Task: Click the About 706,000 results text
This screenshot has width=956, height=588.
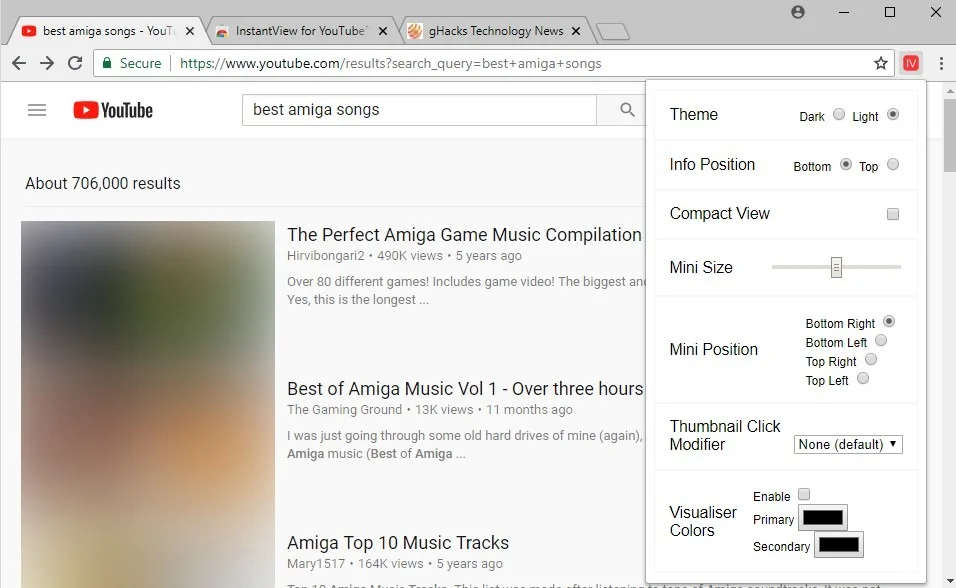Action: (103, 184)
